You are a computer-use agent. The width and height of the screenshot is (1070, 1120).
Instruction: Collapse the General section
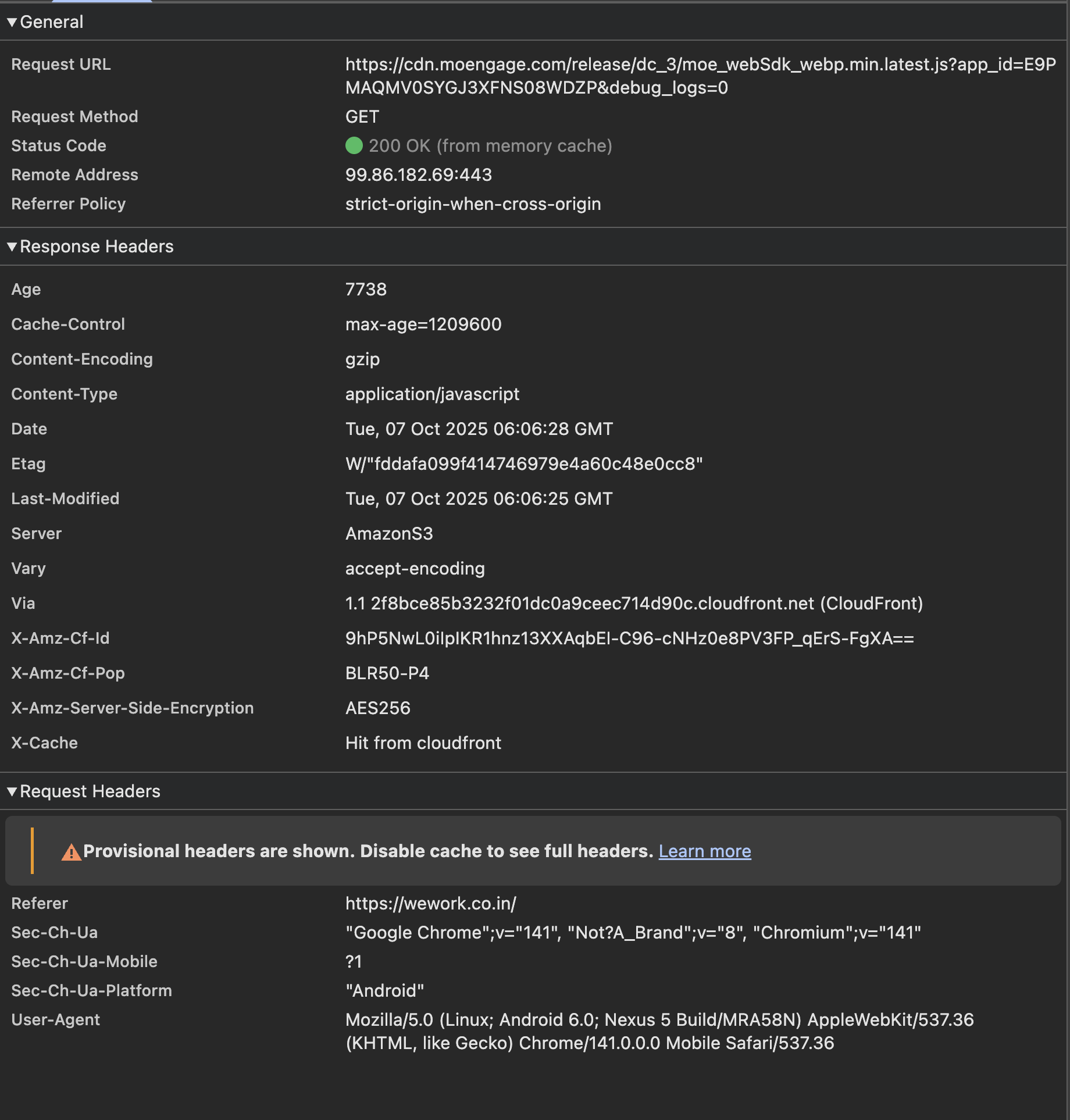pos(12,22)
